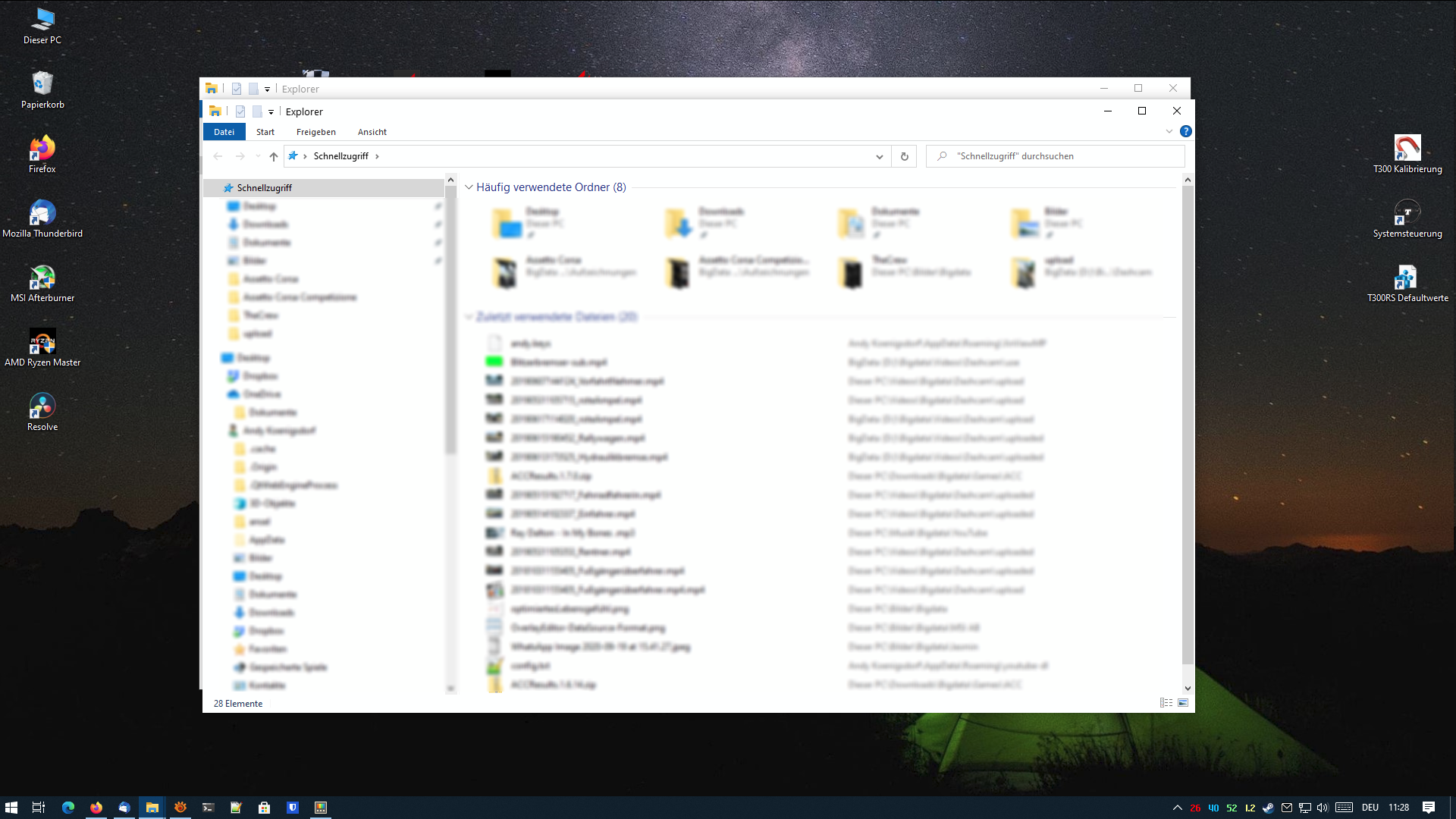The width and height of the screenshot is (1456, 819).
Task: Expand the ribbon with chevron arrow
Action: 1169,131
